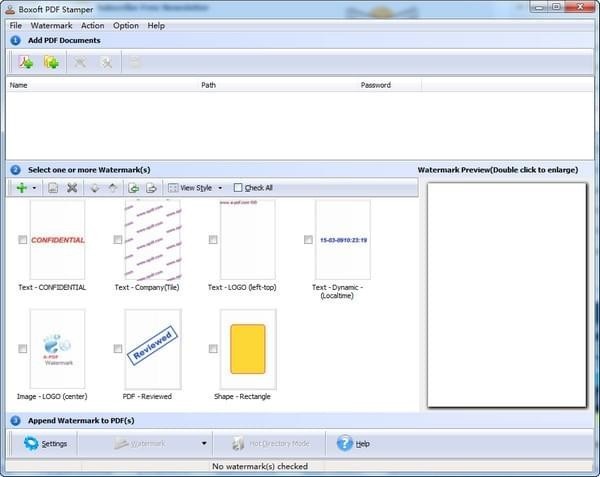Viewport: 600px width, 477px height.
Task: Click the Boxoft PDF Stamper title icon
Action: 10,10
